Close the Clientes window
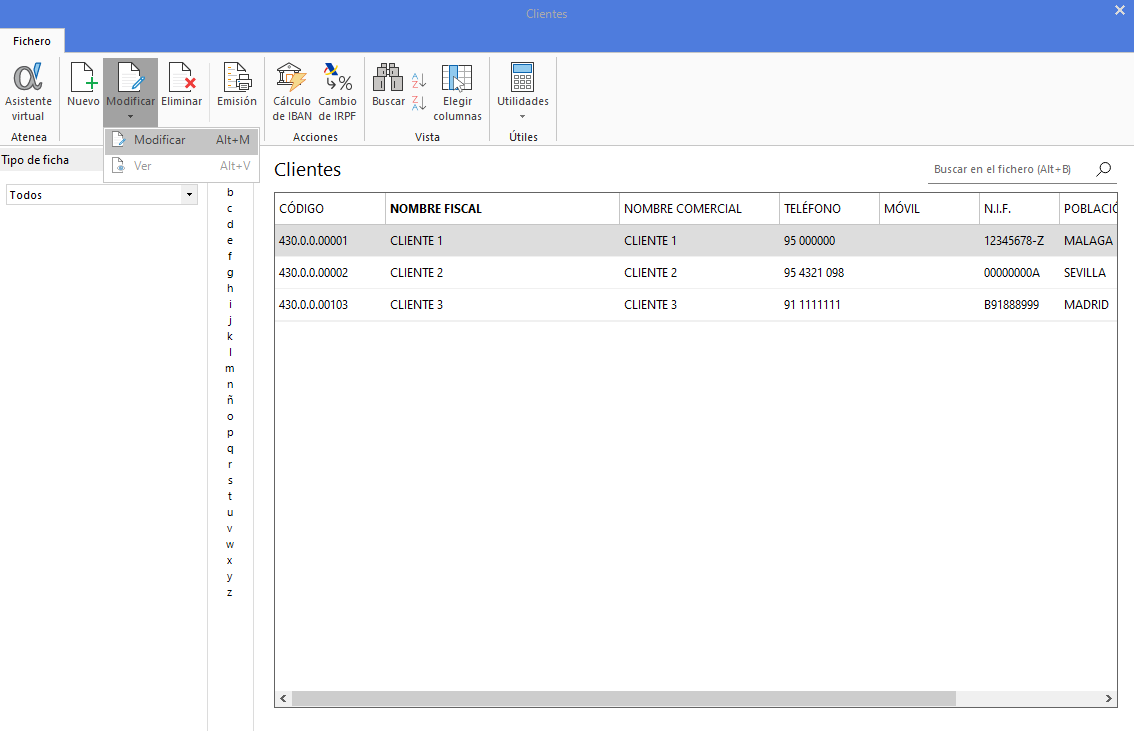Screen dimensions: 1134x731 click(1120, 10)
